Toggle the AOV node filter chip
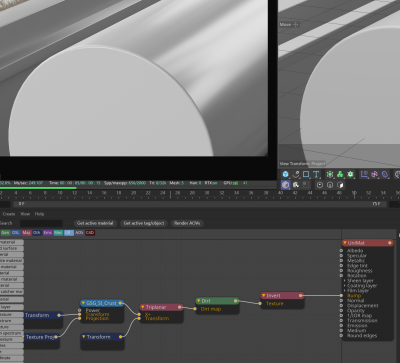This screenshot has width=400, height=363. (x=79, y=233)
